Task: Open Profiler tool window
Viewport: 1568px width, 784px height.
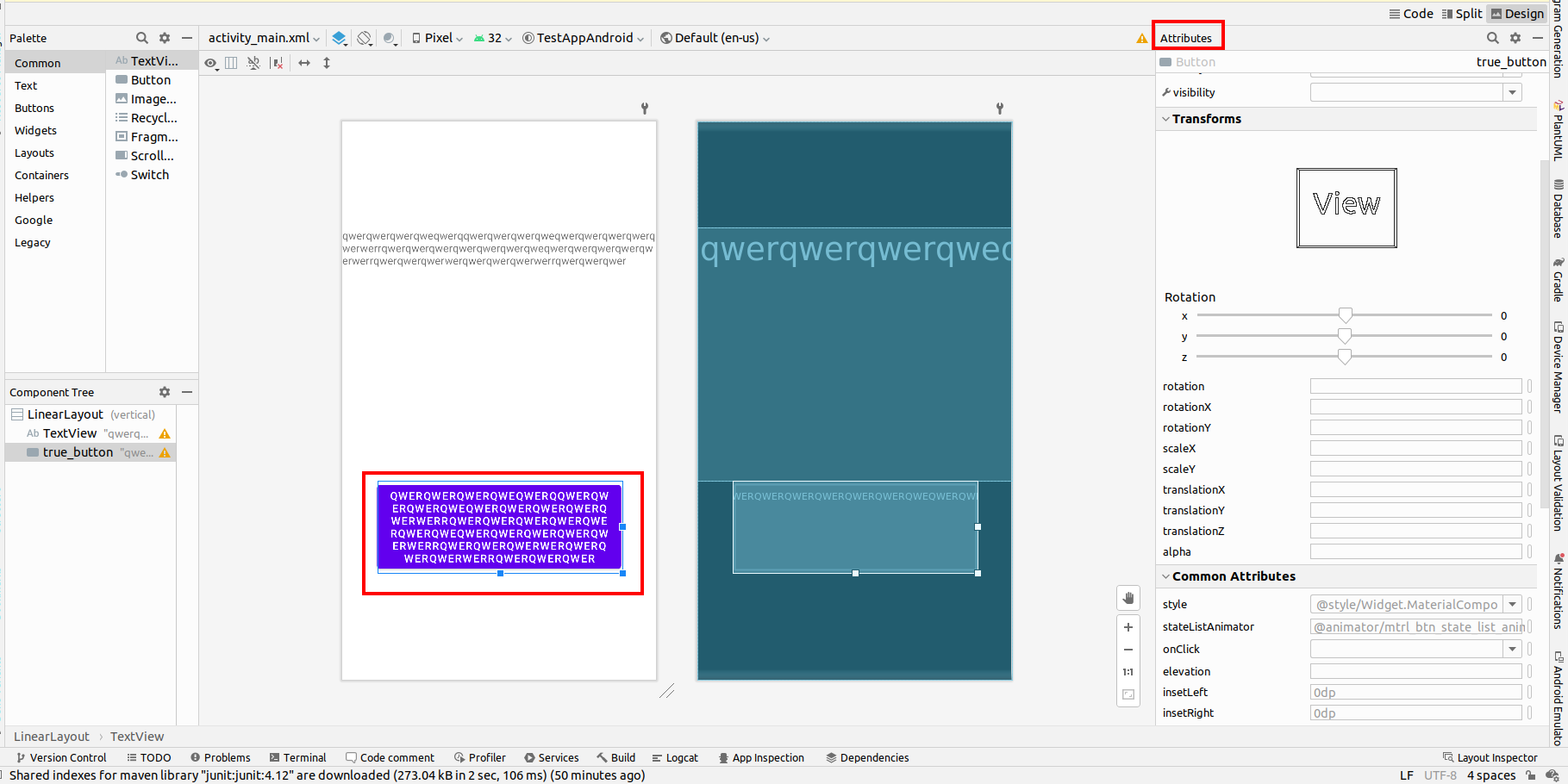Action: (480, 757)
